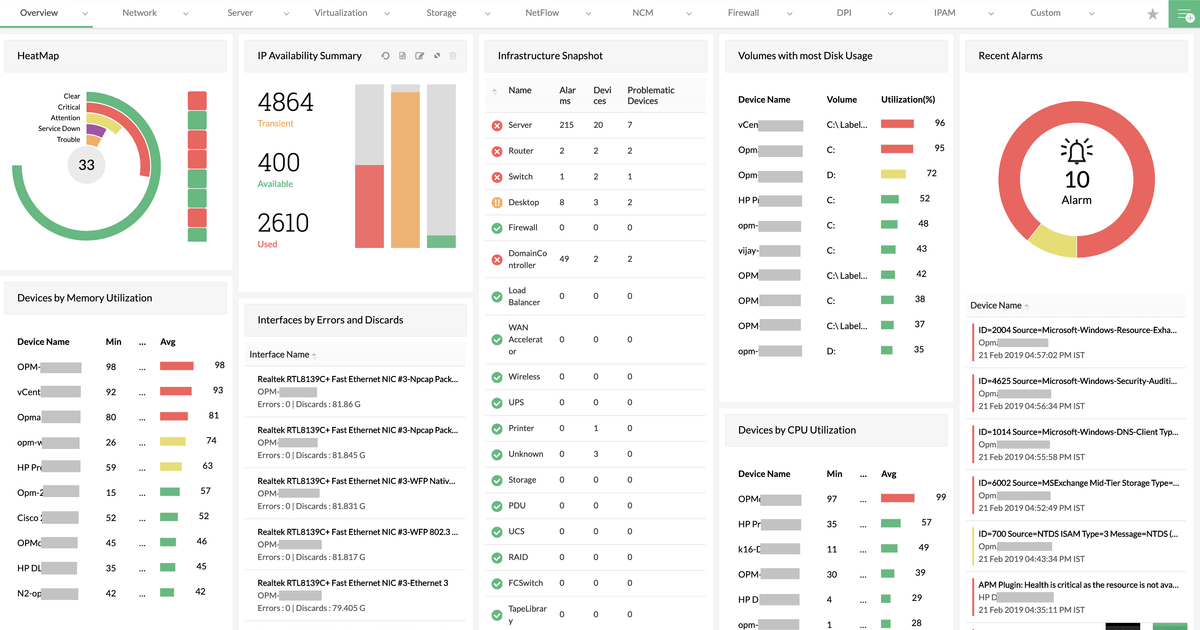Expand the Storage tab dropdown arrow
The width and height of the screenshot is (1200, 630).
coord(487,14)
